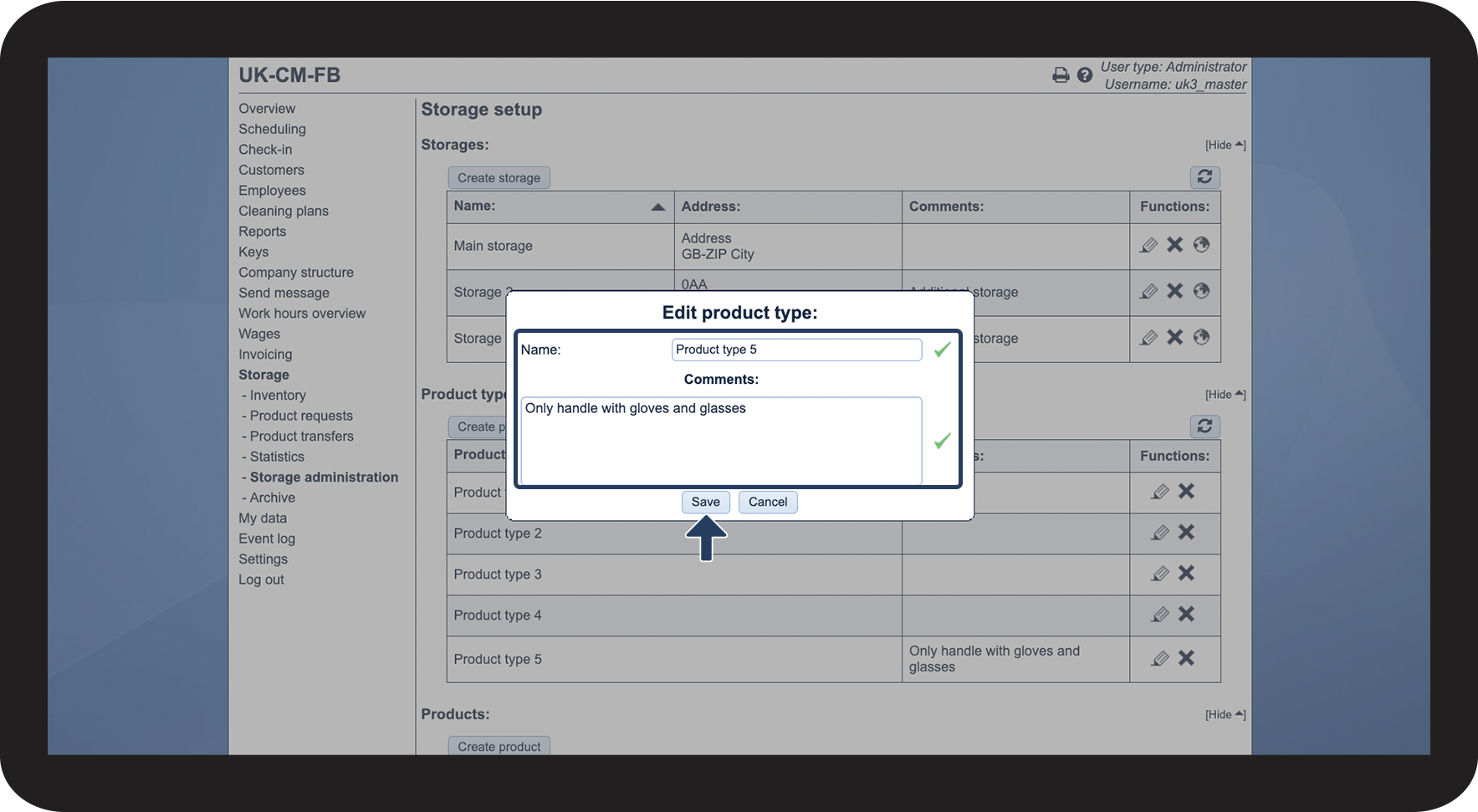Image resolution: width=1478 pixels, height=812 pixels.
Task: Open the Invoicing page
Action: 265,355
